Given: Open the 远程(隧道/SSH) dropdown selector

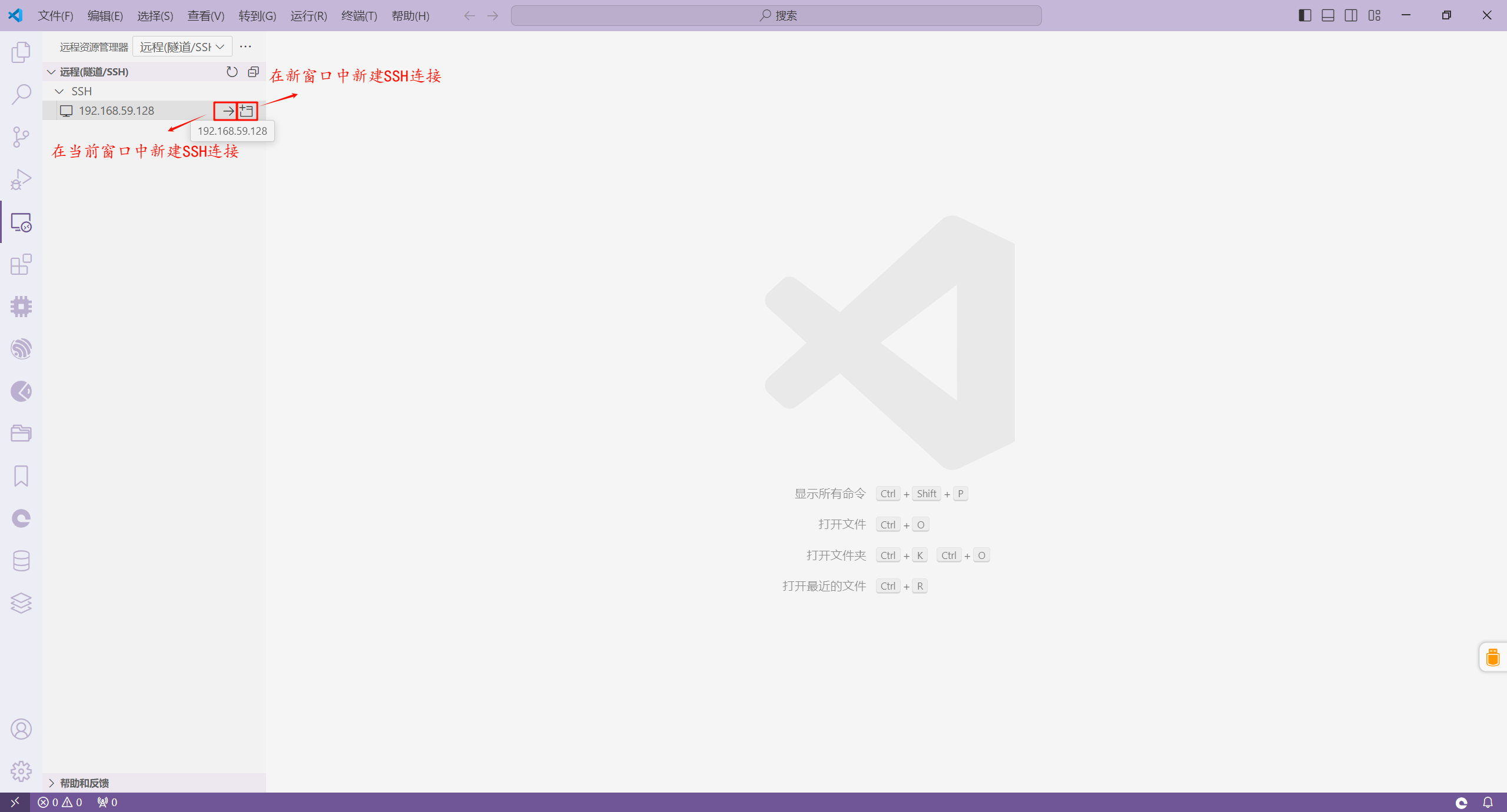Looking at the screenshot, I should point(182,46).
